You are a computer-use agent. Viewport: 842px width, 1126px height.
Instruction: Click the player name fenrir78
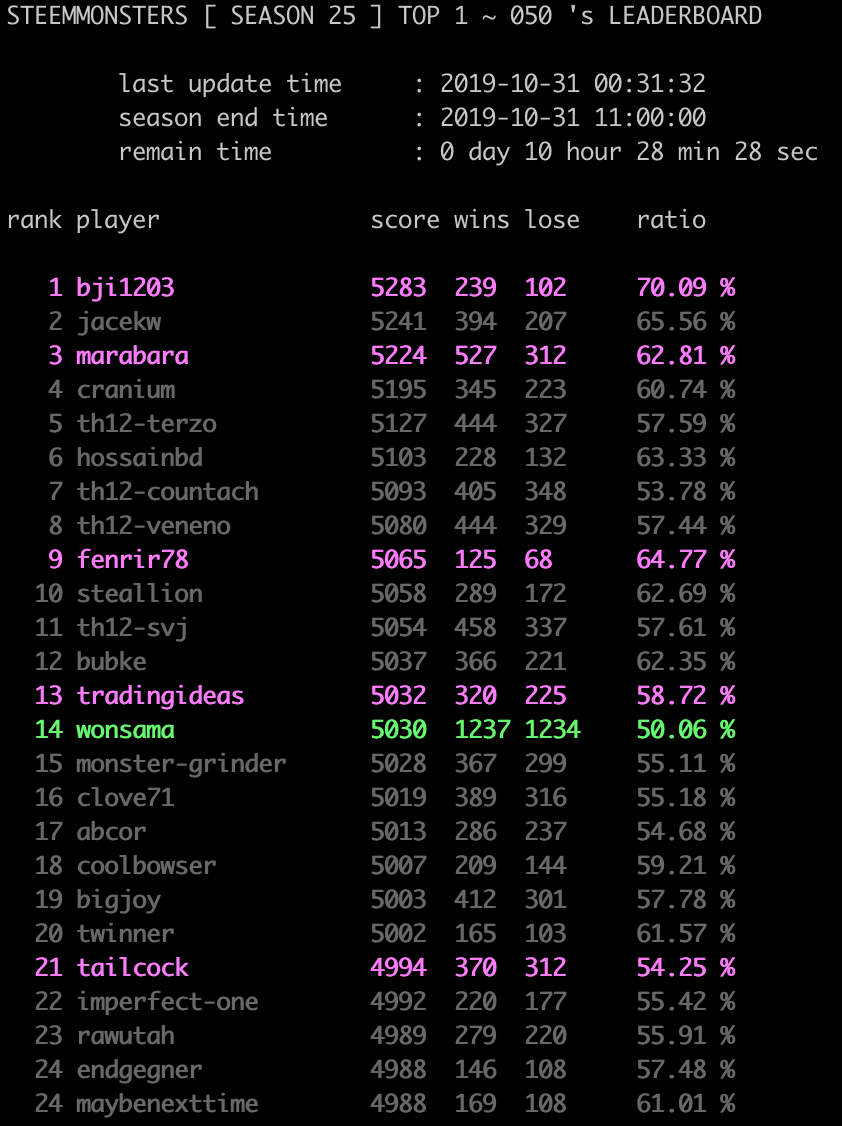132,559
